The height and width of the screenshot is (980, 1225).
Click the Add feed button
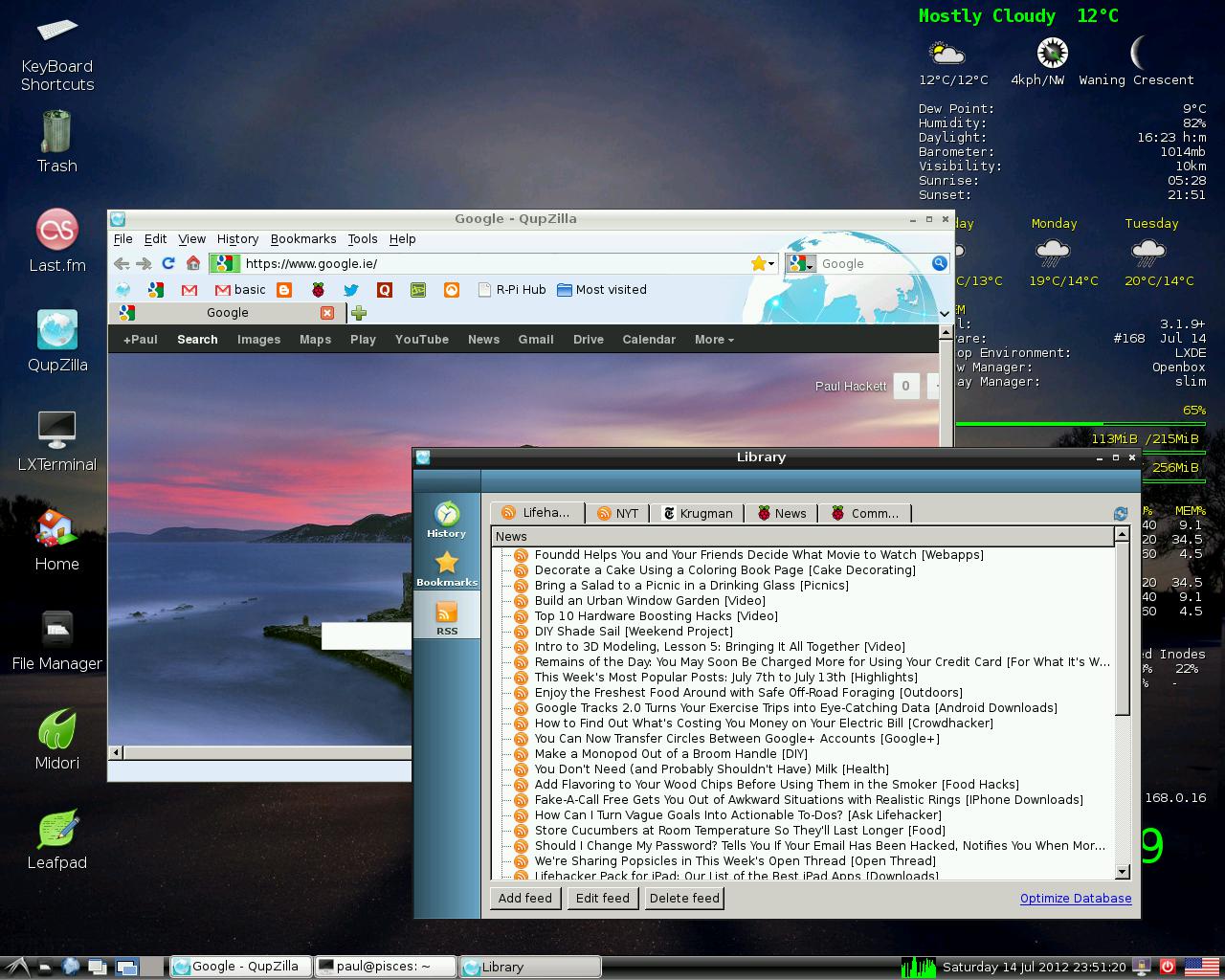[x=525, y=898]
